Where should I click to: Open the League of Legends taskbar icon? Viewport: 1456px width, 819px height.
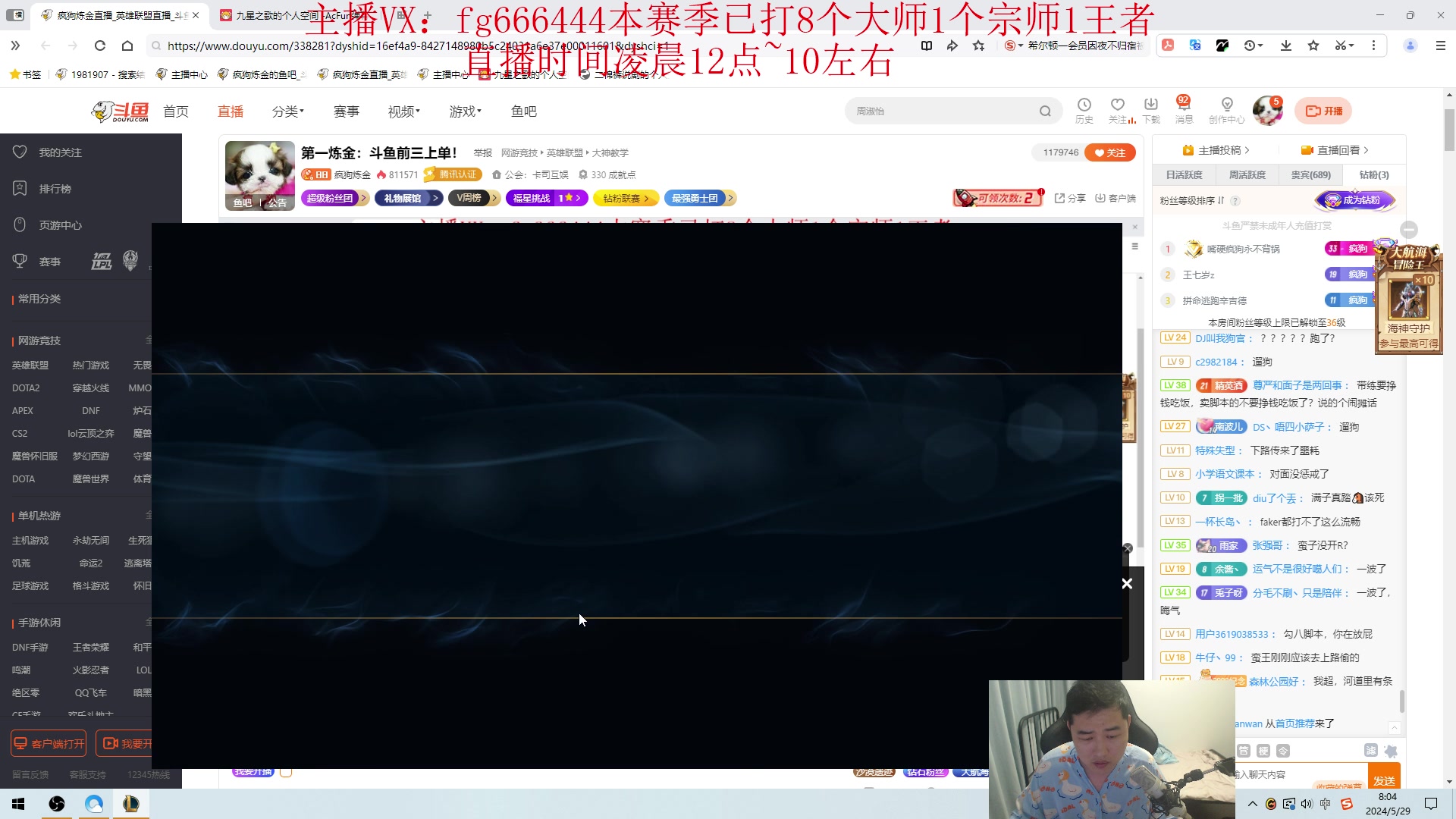pyautogui.click(x=130, y=804)
